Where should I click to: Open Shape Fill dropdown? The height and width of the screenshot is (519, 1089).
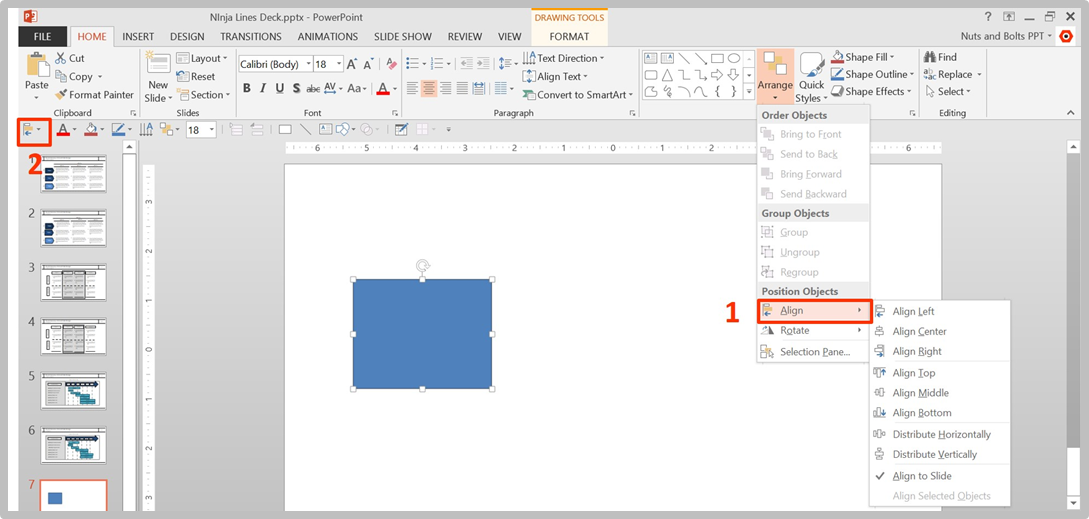[863, 57]
